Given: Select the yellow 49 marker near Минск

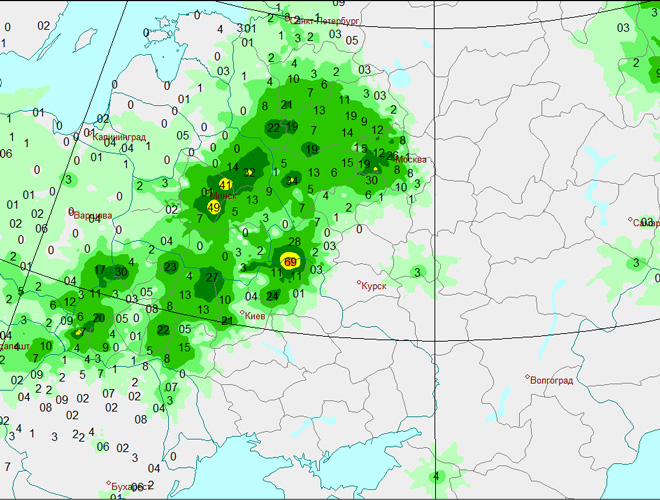Looking at the screenshot, I should (213, 207).
